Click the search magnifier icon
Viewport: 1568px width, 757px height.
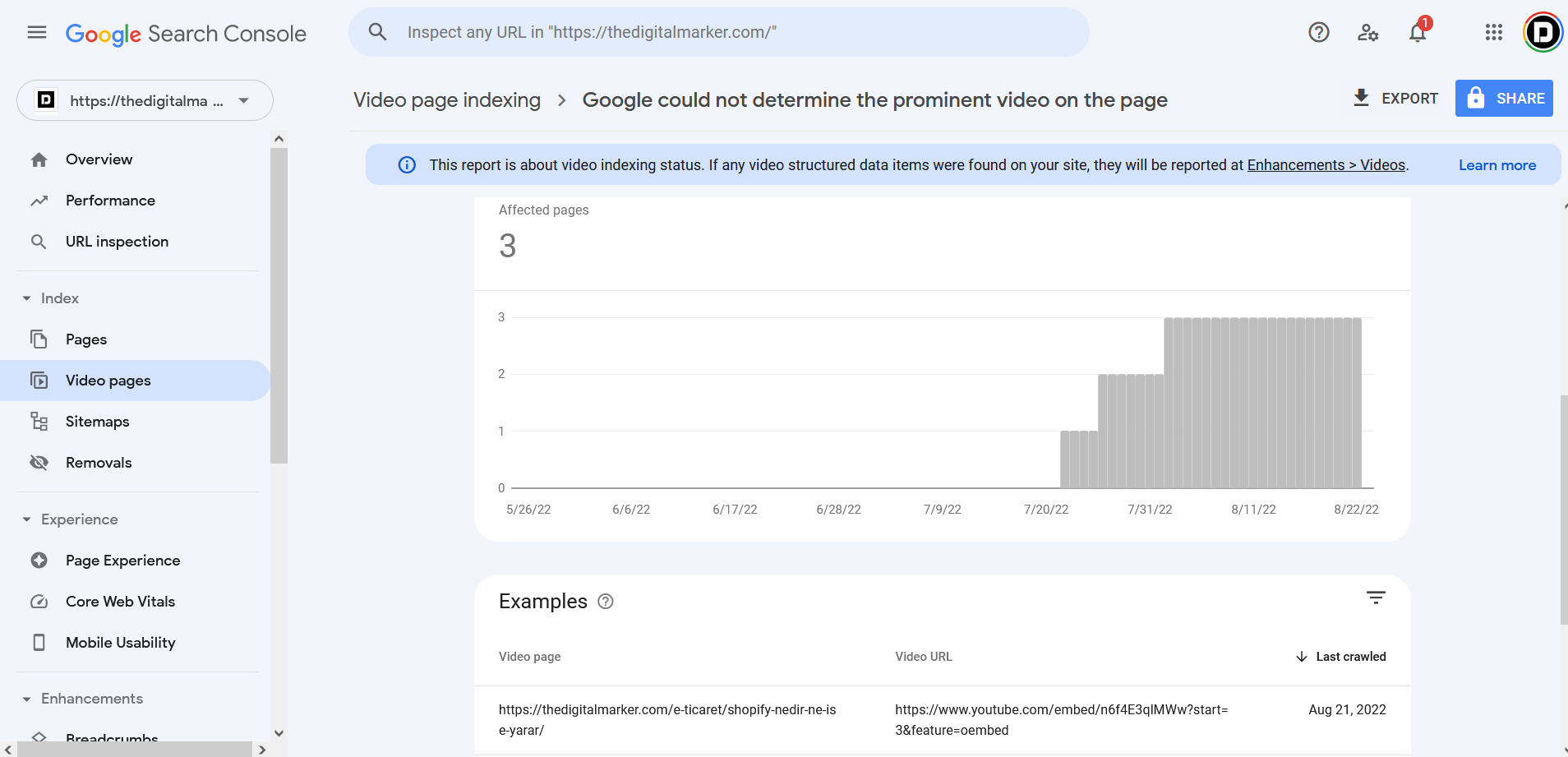pyautogui.click(x=377, y=32)
